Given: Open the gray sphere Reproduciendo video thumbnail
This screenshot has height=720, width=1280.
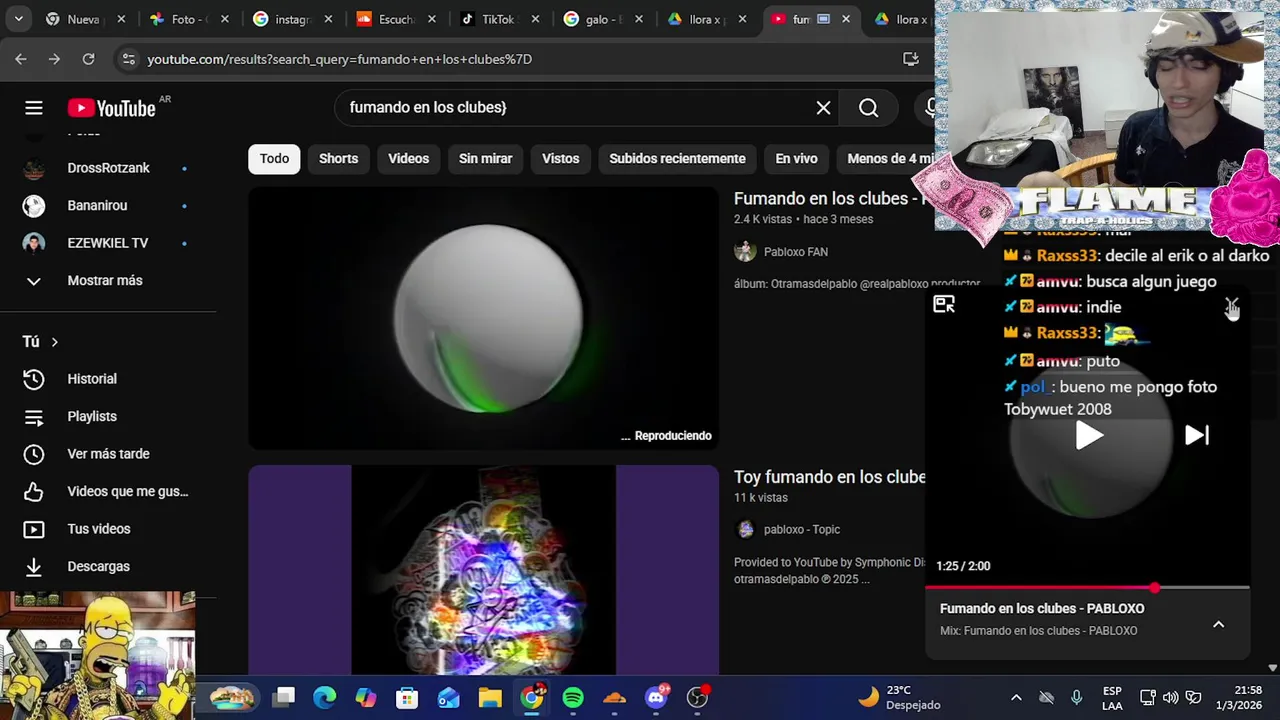Looking at the screenshot, I should [483, 318].
